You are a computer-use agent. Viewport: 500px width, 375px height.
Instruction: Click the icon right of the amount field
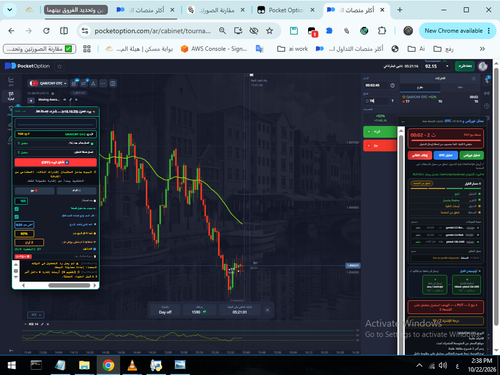tap(392, 101)
